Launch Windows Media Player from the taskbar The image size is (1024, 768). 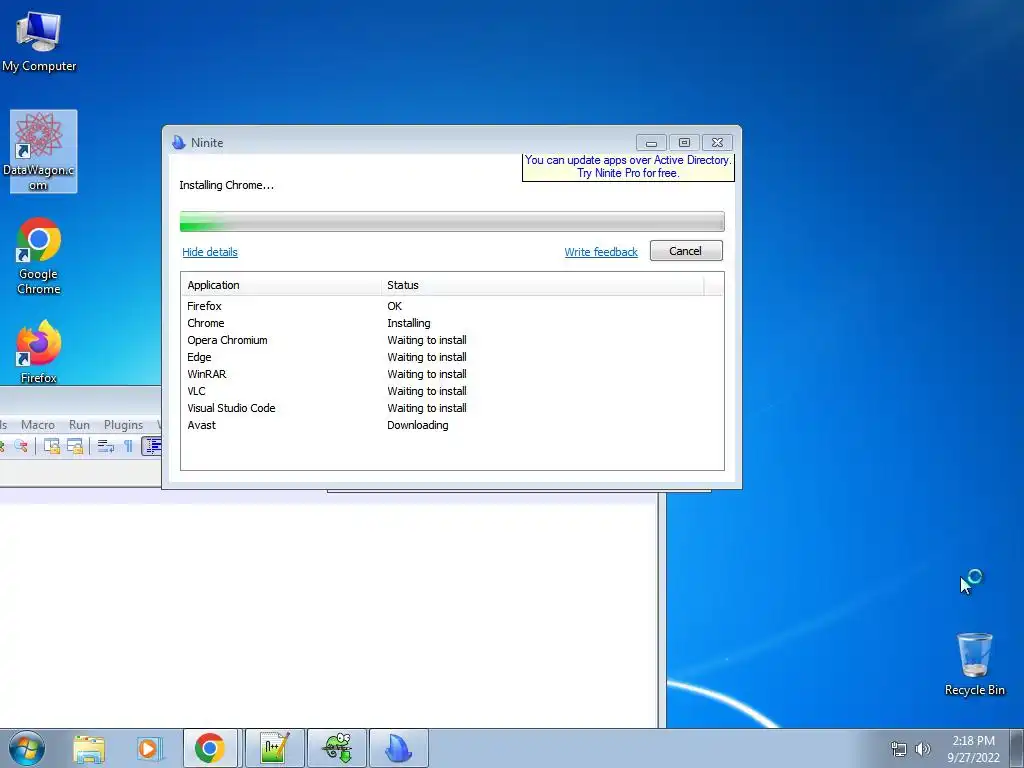pyautogui.click(x=148, y=748)
